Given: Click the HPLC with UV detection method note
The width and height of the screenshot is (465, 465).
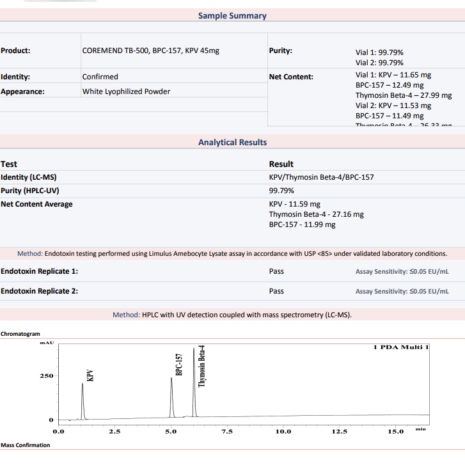Looking at the screenshot, I should (232, 315).
